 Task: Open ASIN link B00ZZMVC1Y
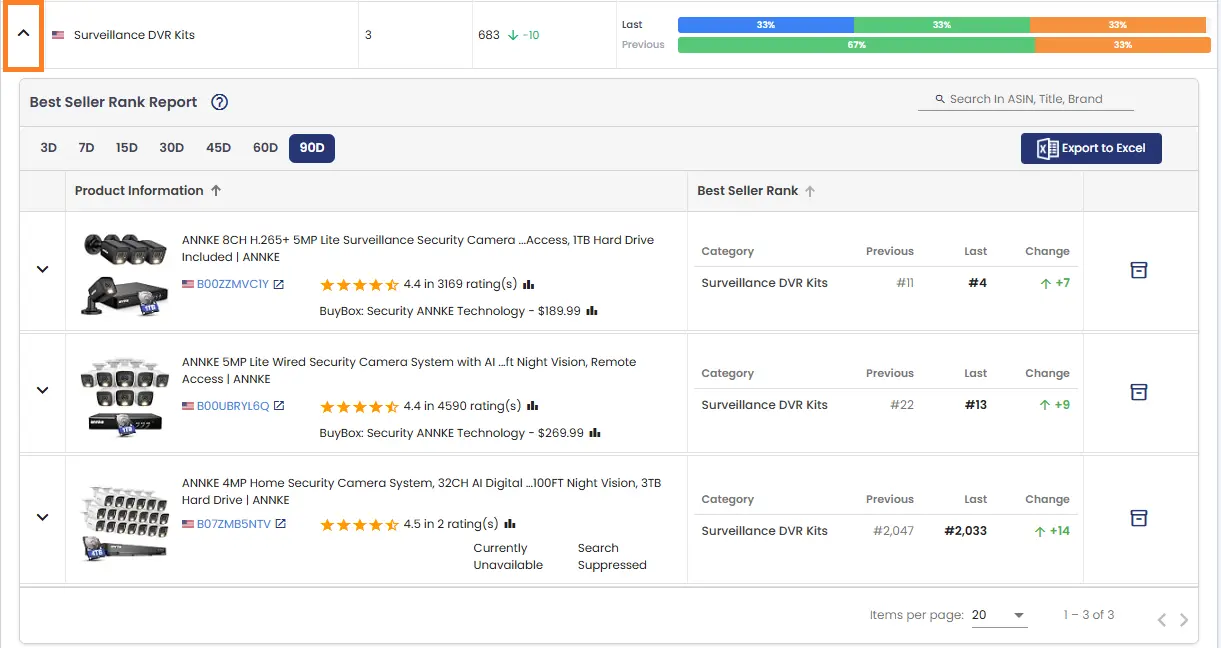(232, 284)
